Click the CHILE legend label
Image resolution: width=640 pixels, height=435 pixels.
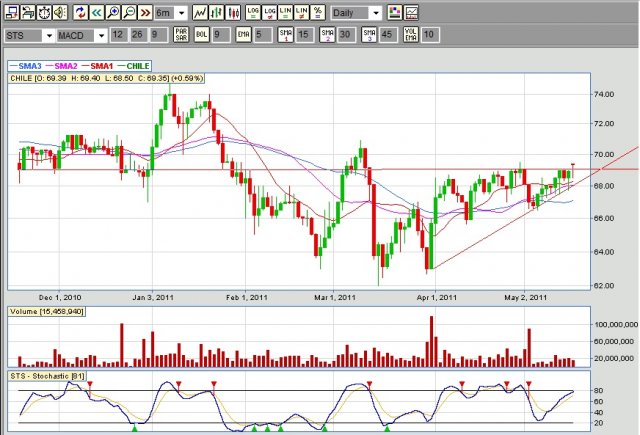click(138, 66)
